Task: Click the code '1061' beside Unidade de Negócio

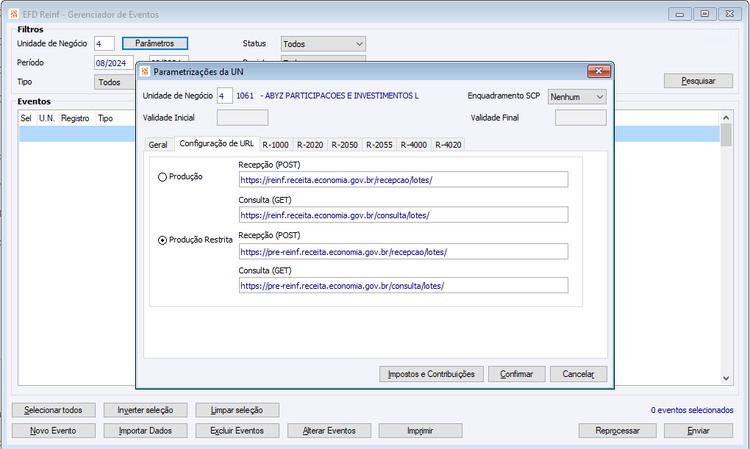Action: tap(245, 96)
